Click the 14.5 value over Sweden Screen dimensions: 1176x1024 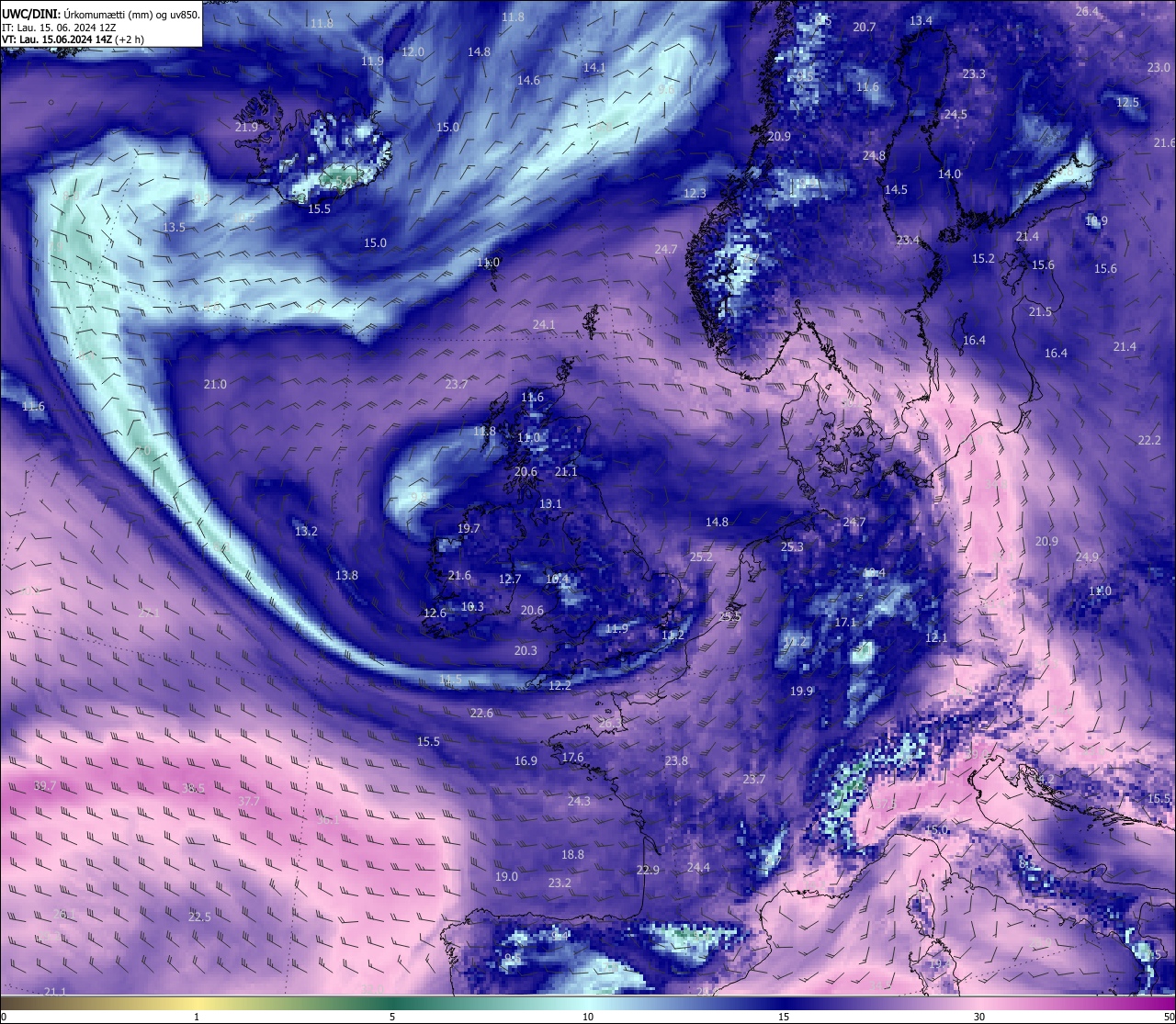(x=896, y=189)
